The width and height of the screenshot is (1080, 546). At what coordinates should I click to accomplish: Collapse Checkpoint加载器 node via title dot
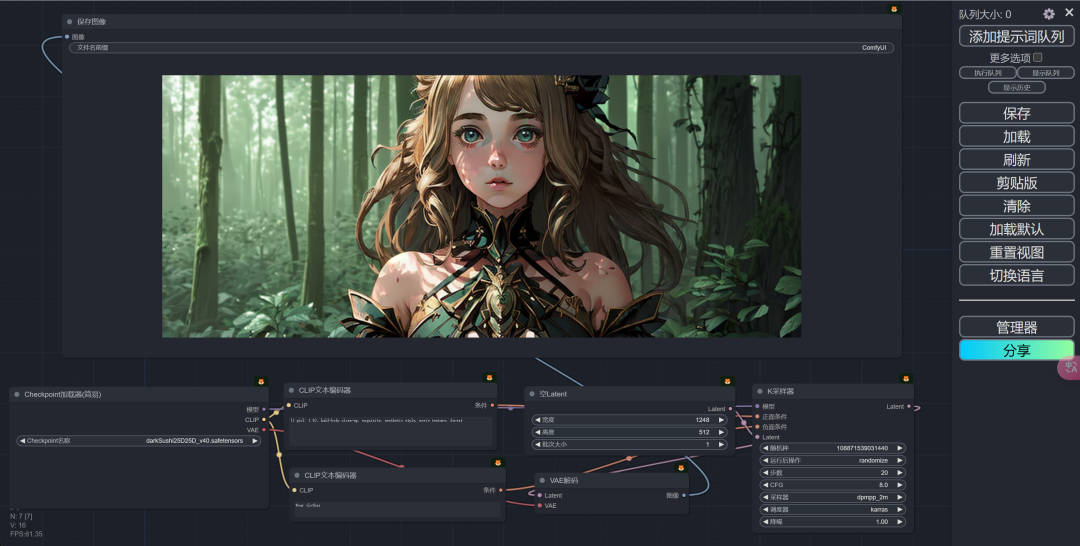point(17,395)
